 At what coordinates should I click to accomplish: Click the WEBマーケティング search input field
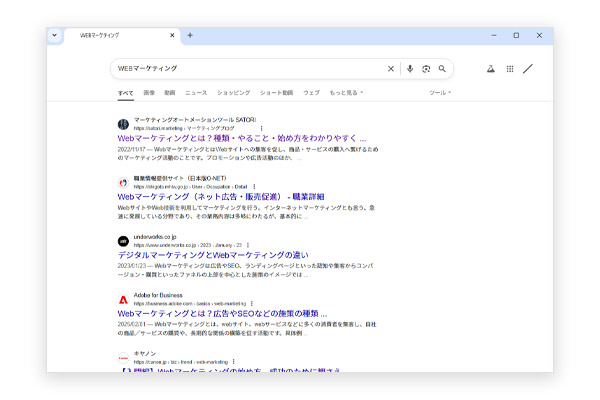(249, 69)
